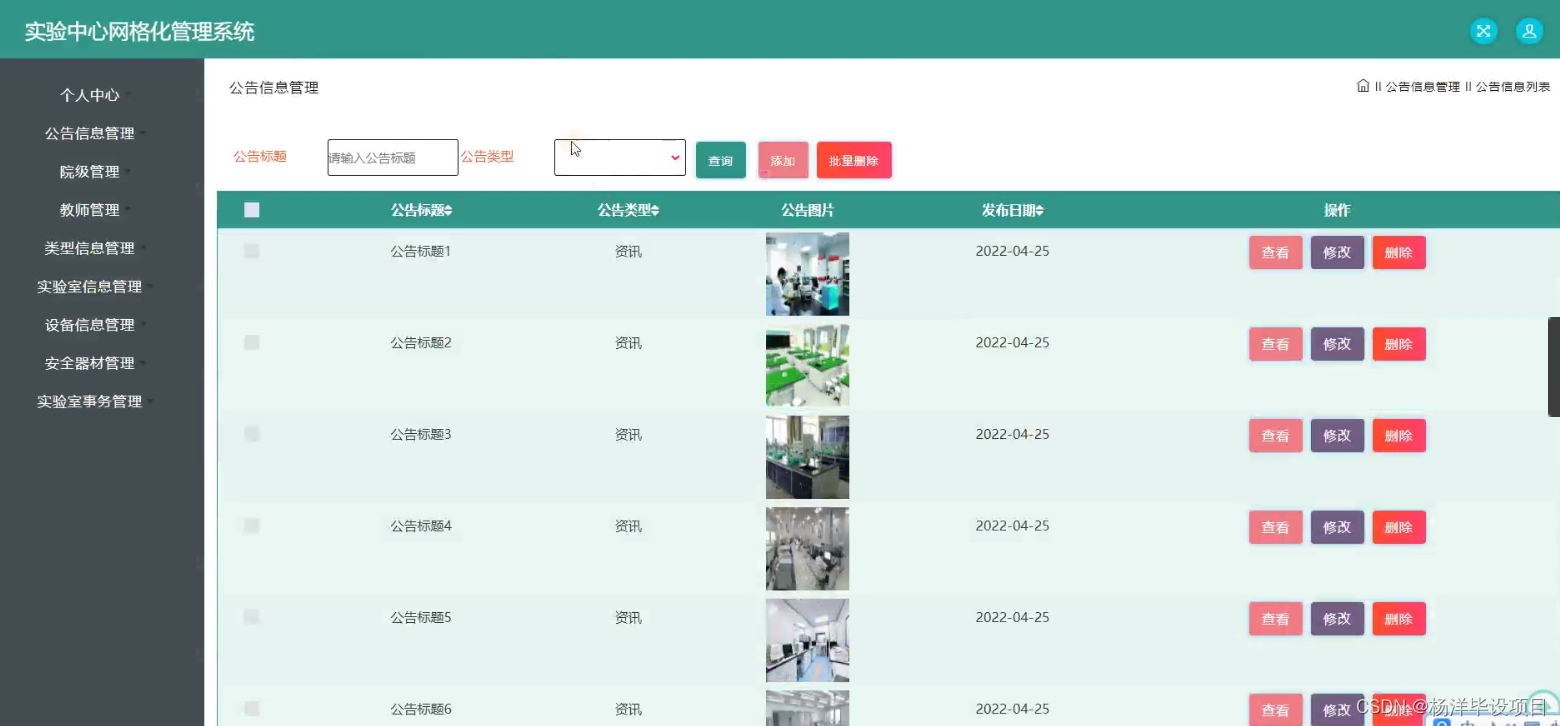Click the 公告图片 column header

807,210
